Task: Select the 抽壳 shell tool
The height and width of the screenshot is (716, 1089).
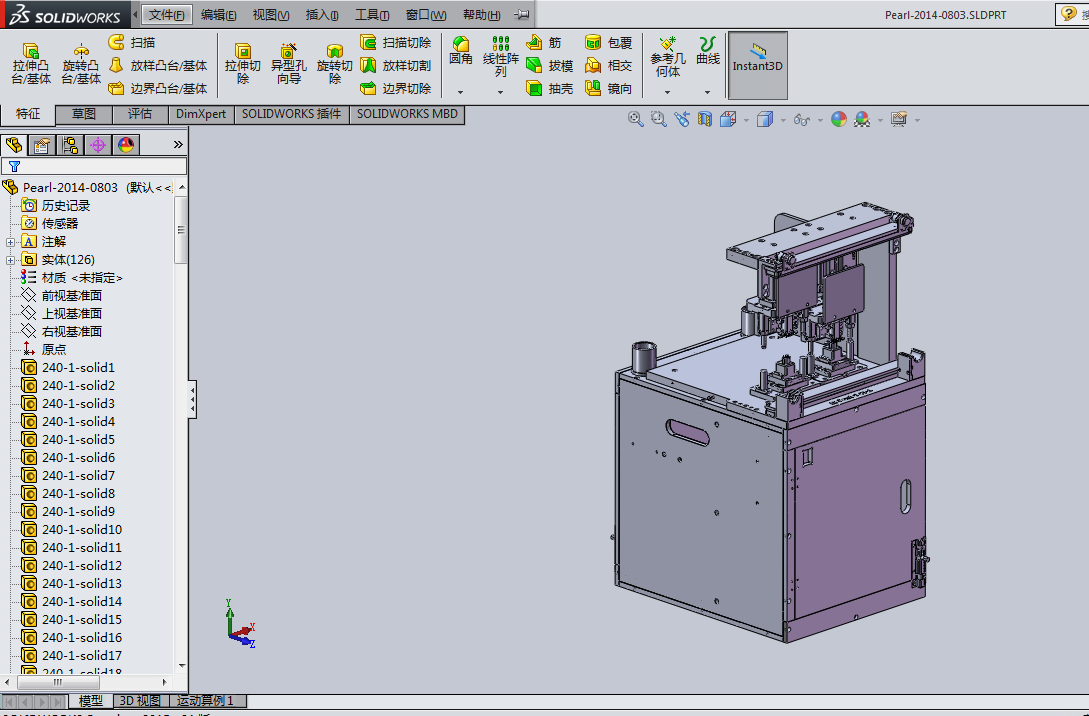Action: [549, 88]
